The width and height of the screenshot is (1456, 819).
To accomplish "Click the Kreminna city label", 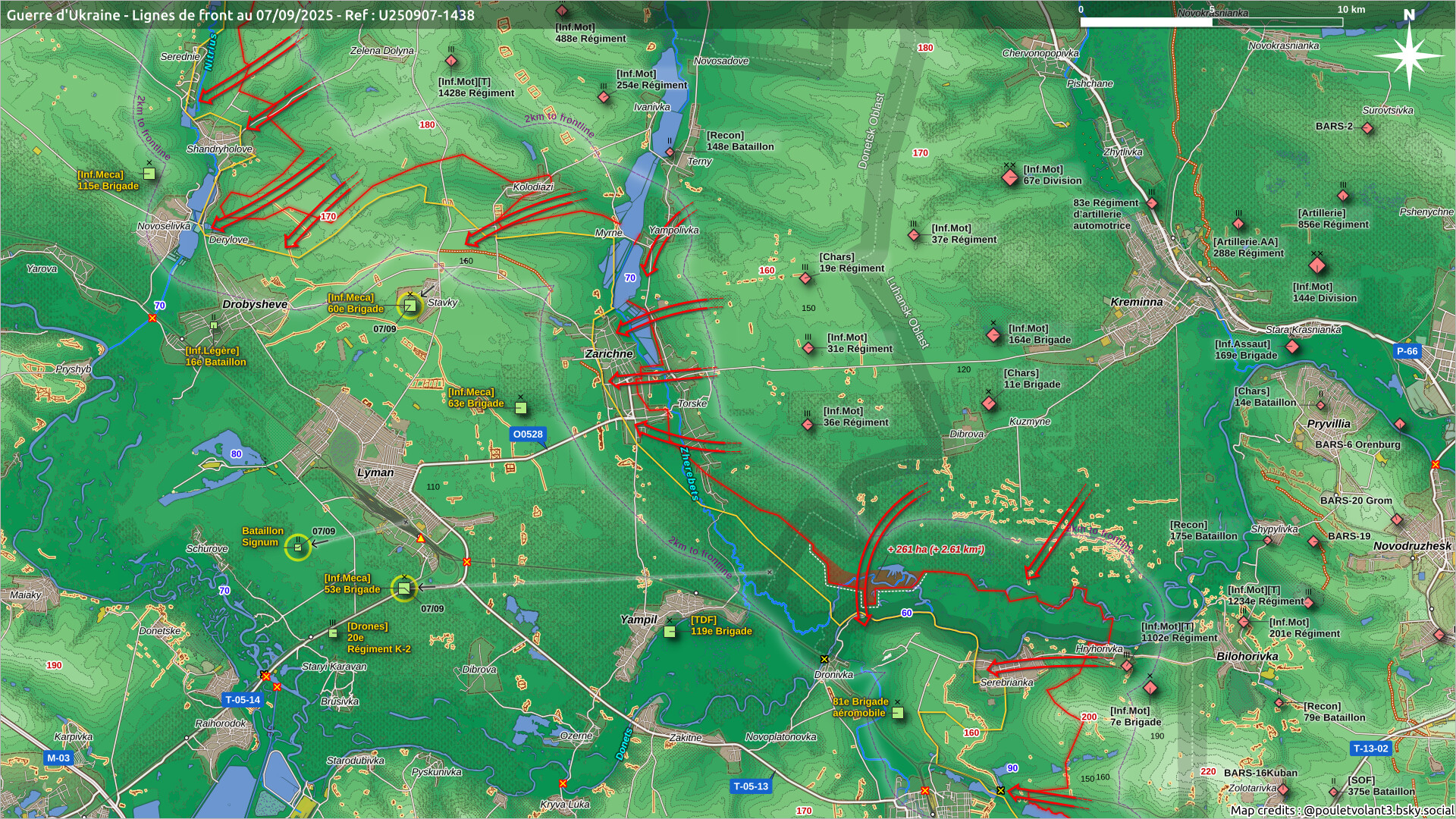I will (x=1136, y=302).
